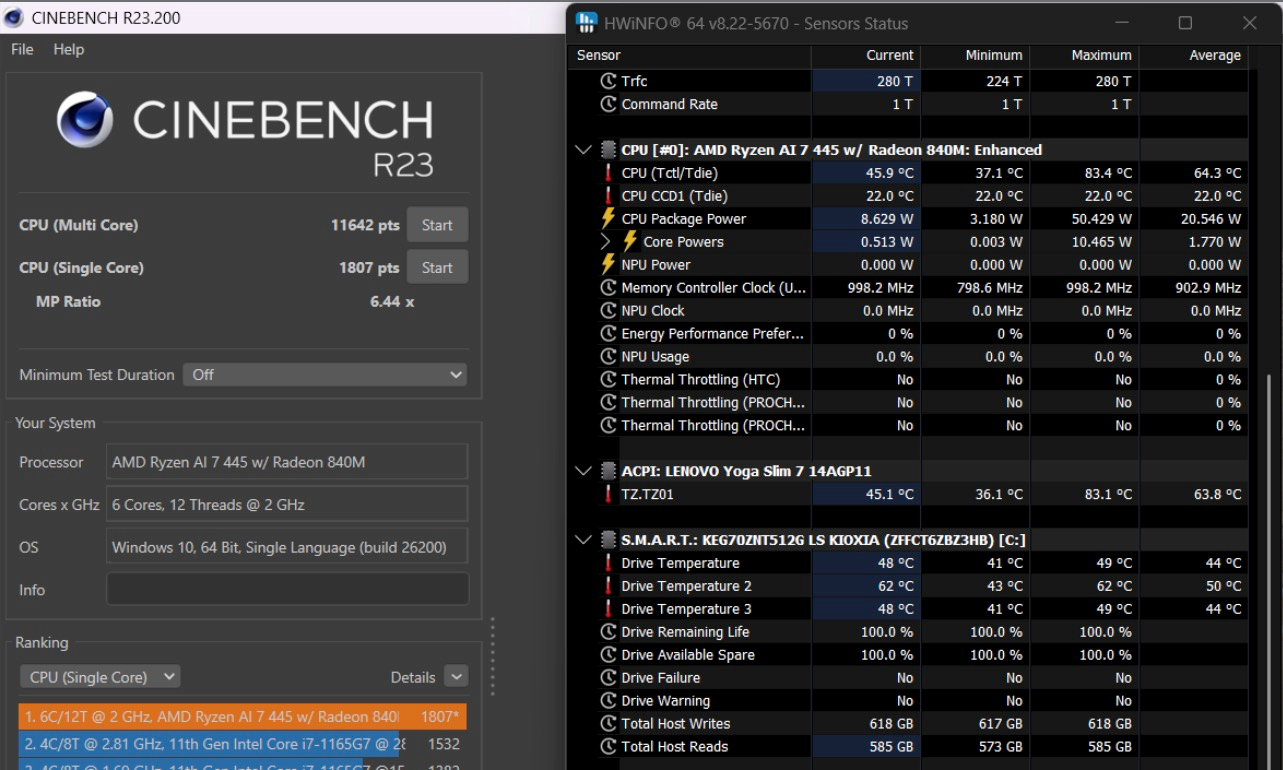Image resolution: width=1283 pixels, height=770 pixels.
Task: Click the OS field showing Windows 10 64 Bit
Action: pyautogui.click(x=287, y=547)
